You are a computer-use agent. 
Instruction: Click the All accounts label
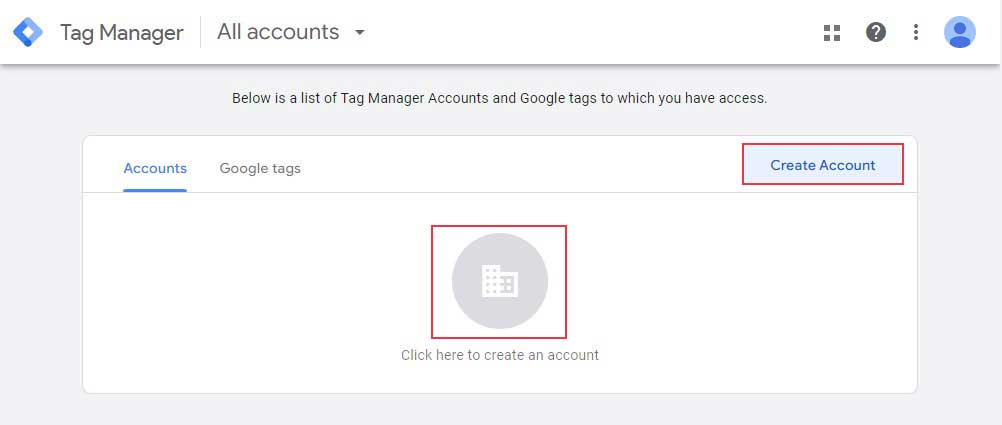278,31
